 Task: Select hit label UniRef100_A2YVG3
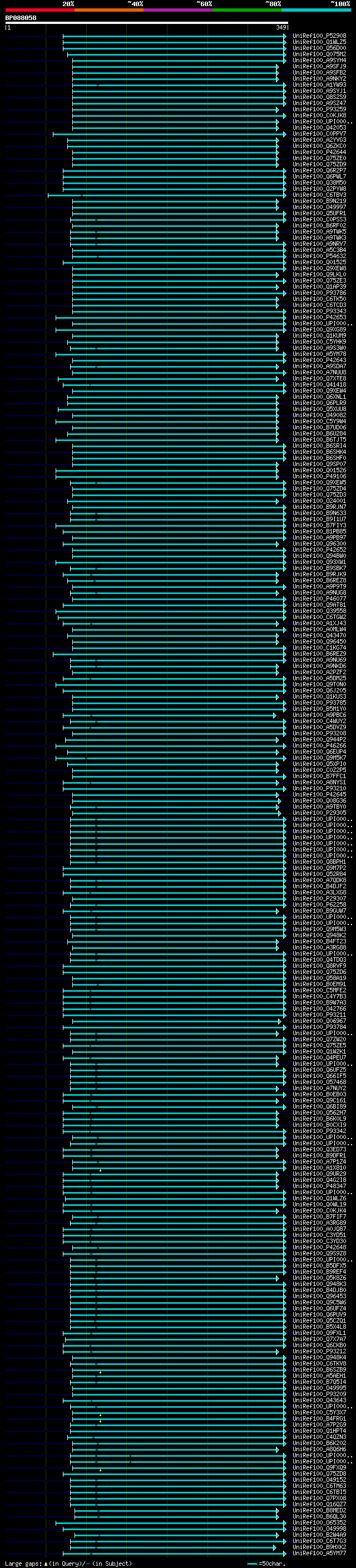(x=319, y=141)
